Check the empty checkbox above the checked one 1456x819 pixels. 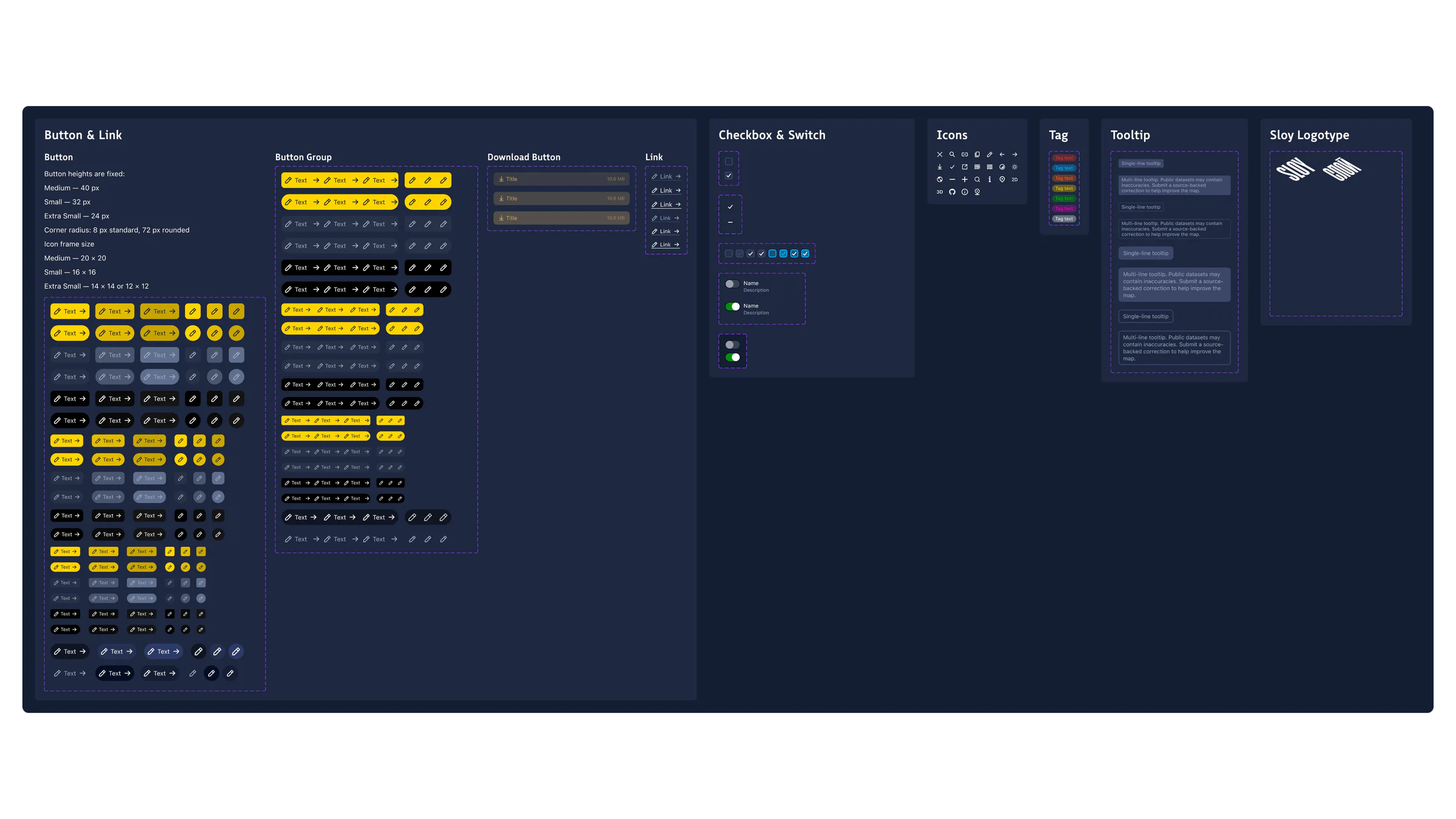[729, 161]
